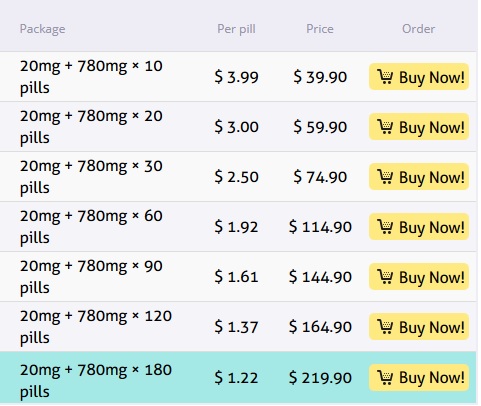Buy Now for the $114.90 package
Image resolution: width=481 pixels, height=406 pixels.
click(419, 227)
